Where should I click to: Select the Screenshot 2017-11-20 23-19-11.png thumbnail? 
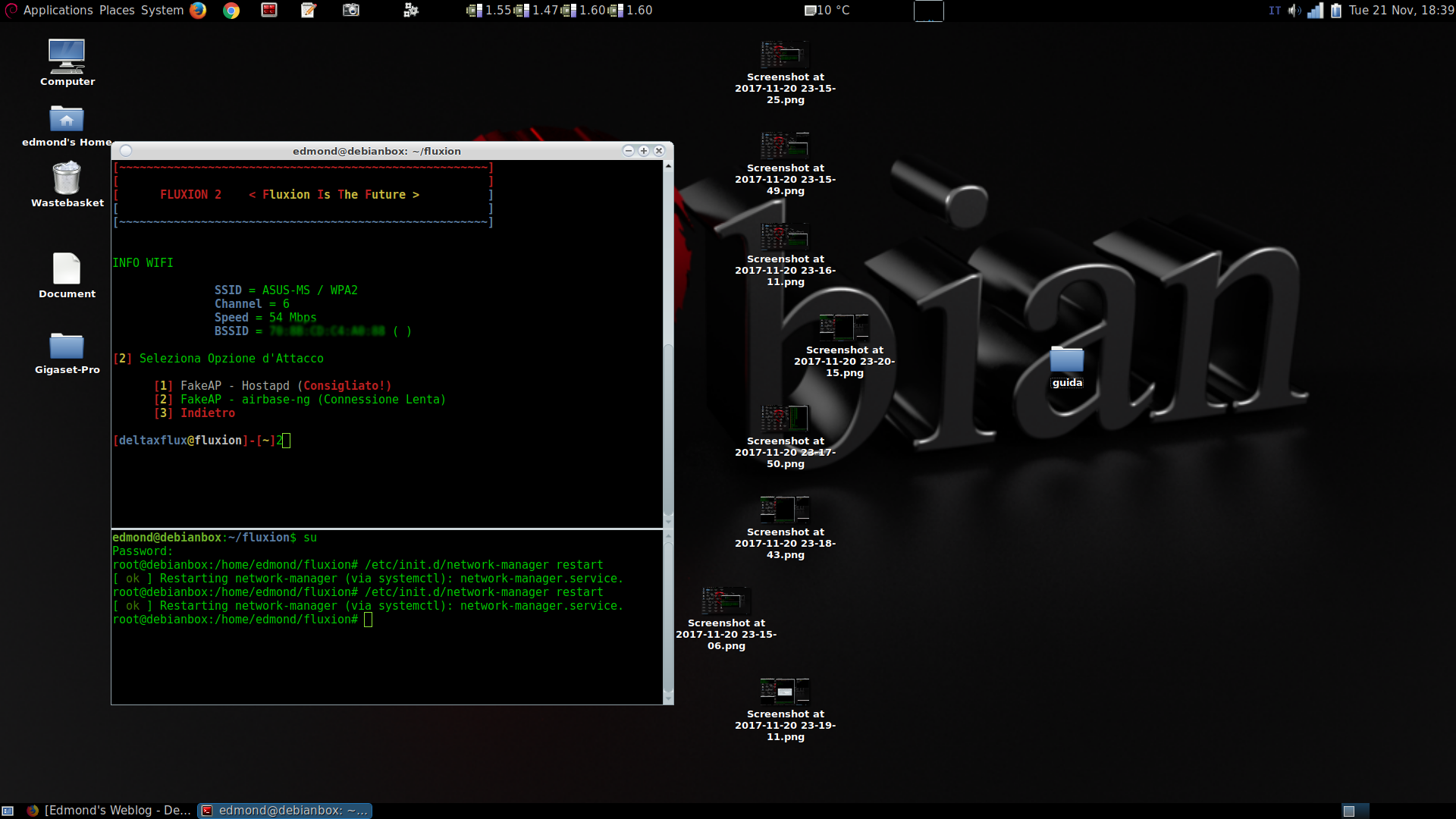(785, 692)
